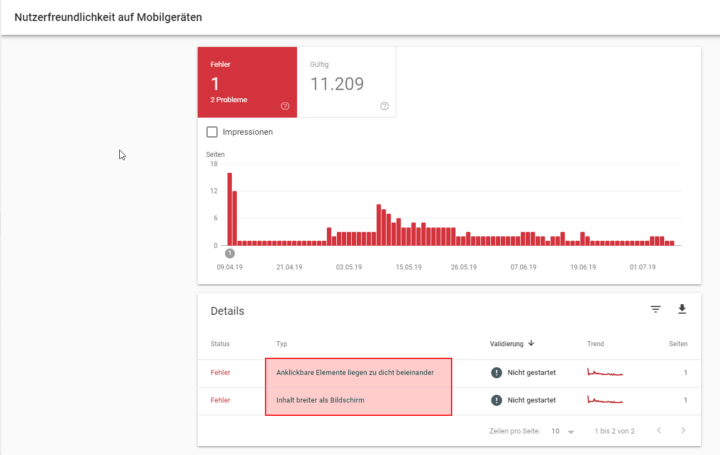Click the 15.05.19 date label on chart
The width and height of the screenshot is (720, 455).
408,267
